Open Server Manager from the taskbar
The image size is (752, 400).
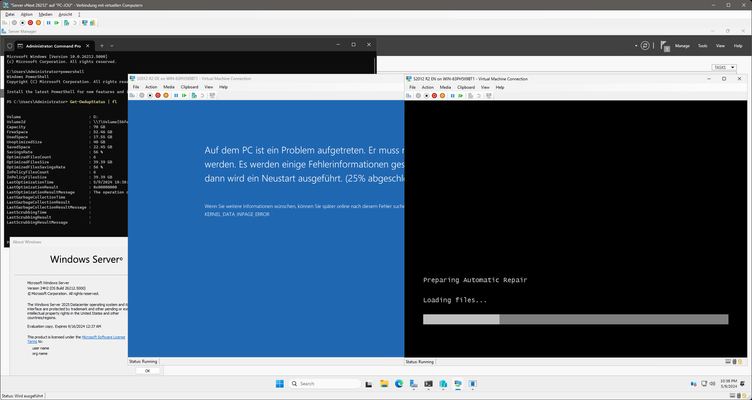[x=414, y=384]
